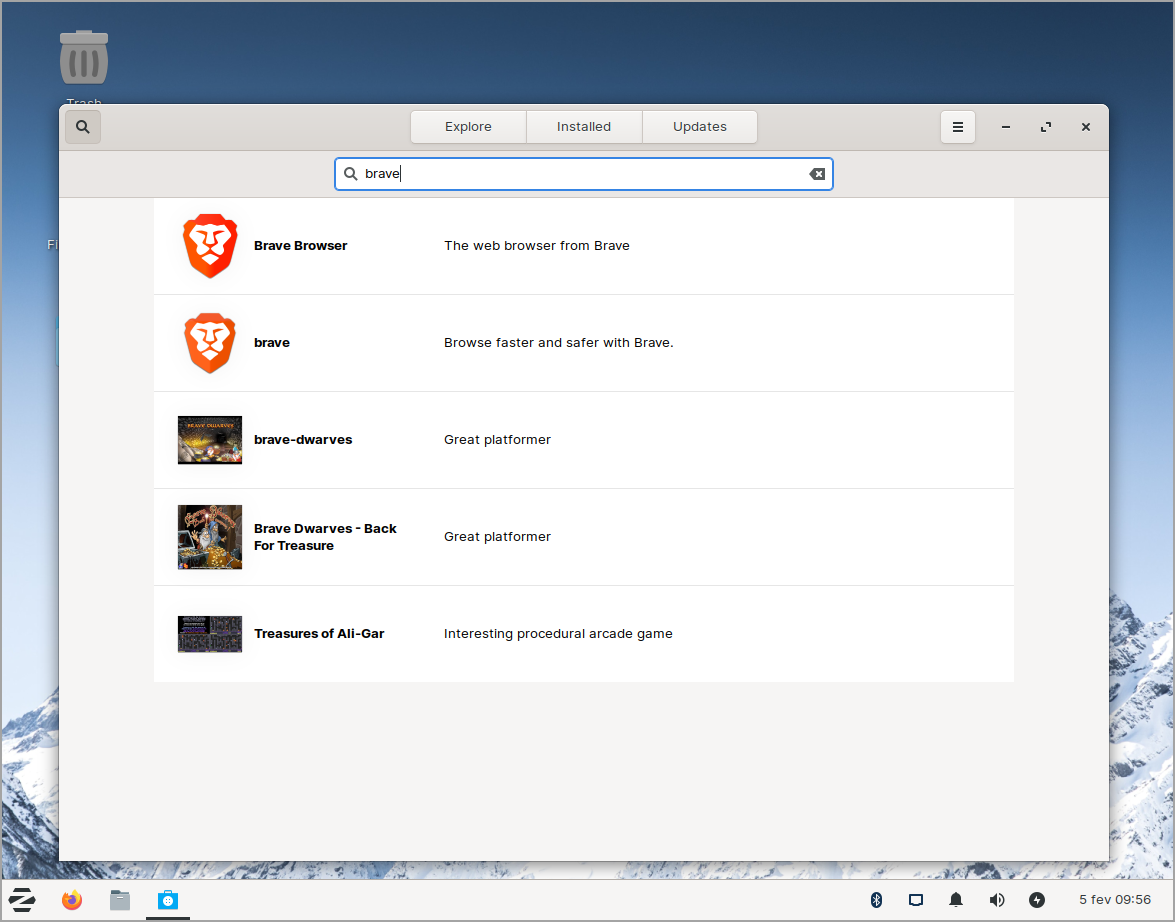
Task: Select Treasures of Ali-Gar title
Action: tap(319, 634)
